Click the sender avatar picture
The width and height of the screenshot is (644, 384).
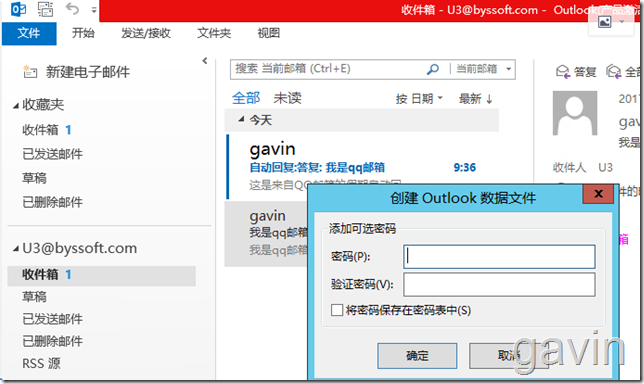(x=575, y=113)
